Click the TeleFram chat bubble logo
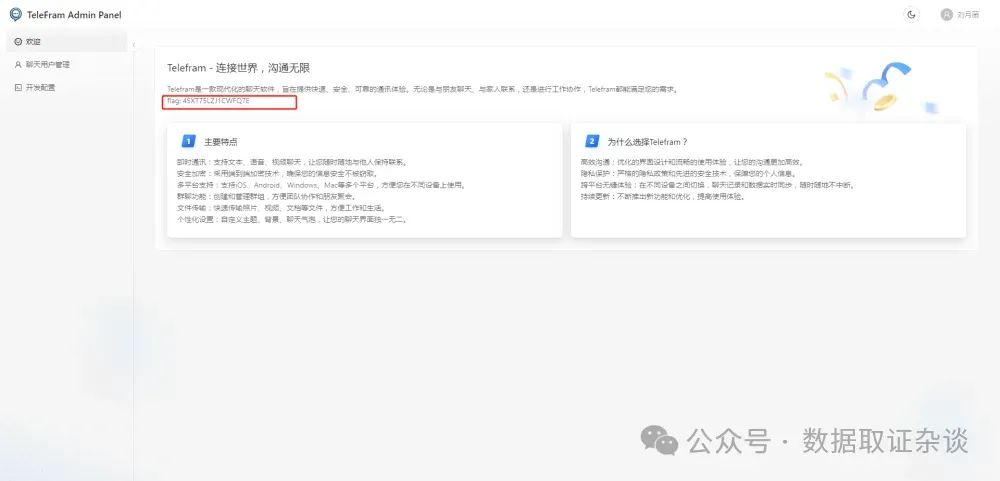This screenshot has width=1000, height=481. (15, 14)
